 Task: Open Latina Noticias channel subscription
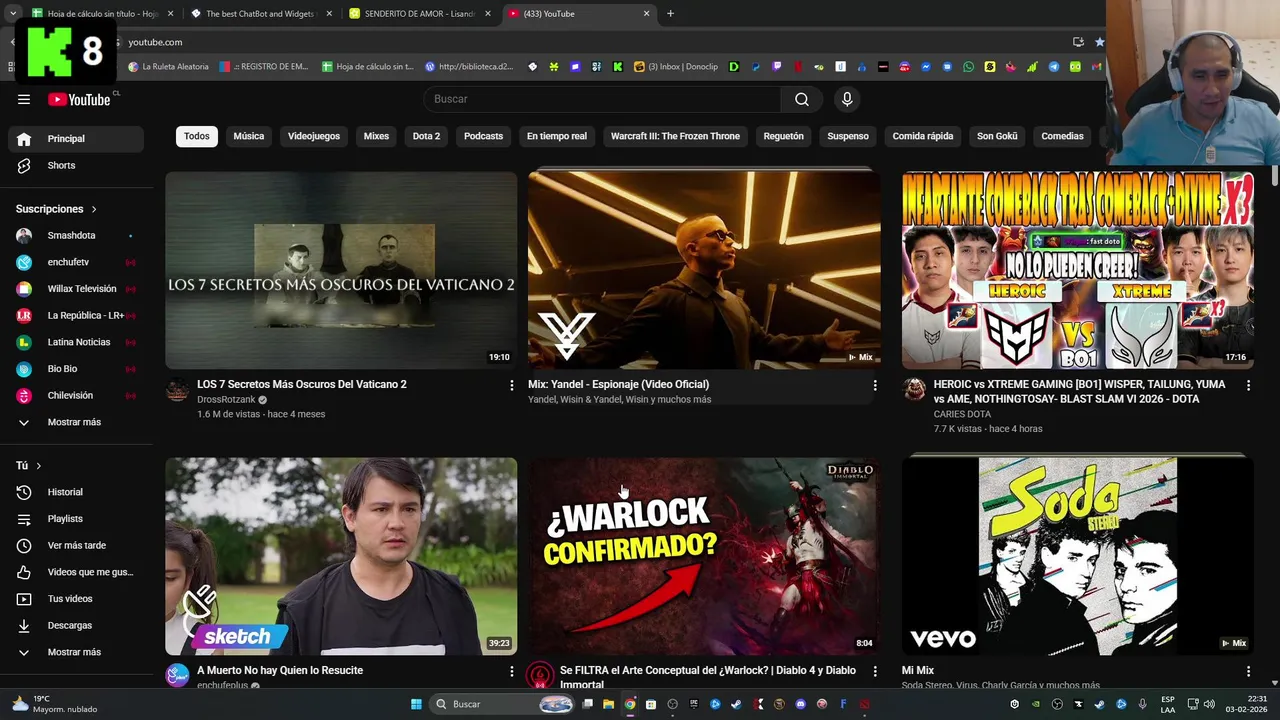coord(76,342)
